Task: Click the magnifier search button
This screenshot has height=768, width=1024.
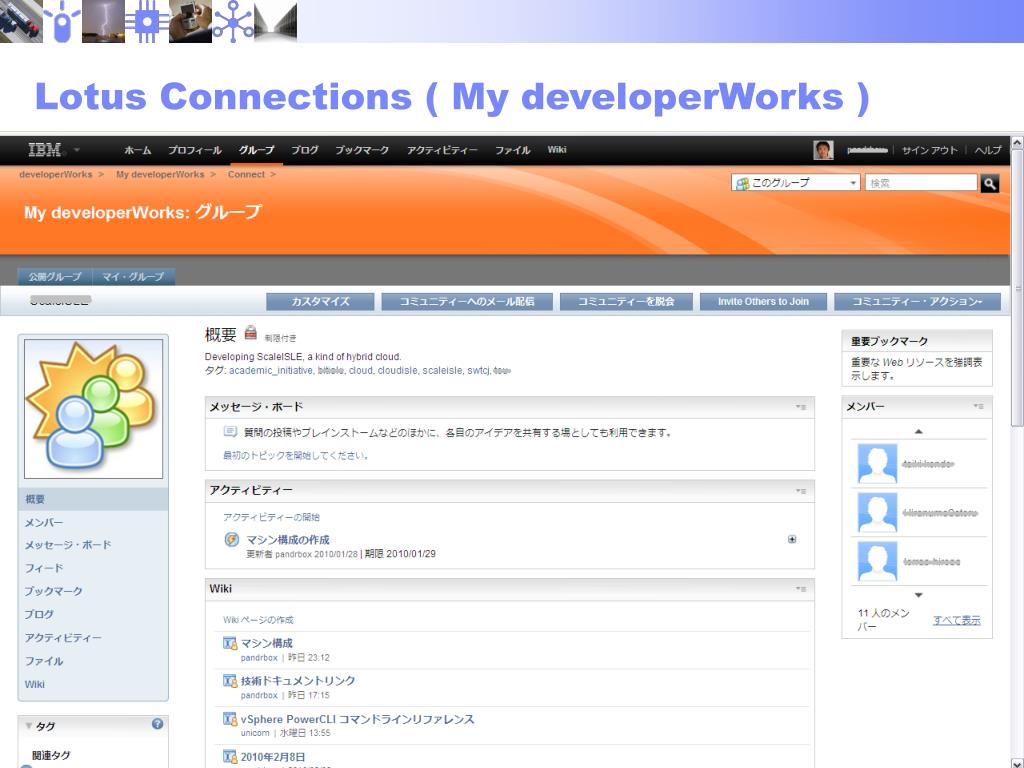Action: (990, 184)
